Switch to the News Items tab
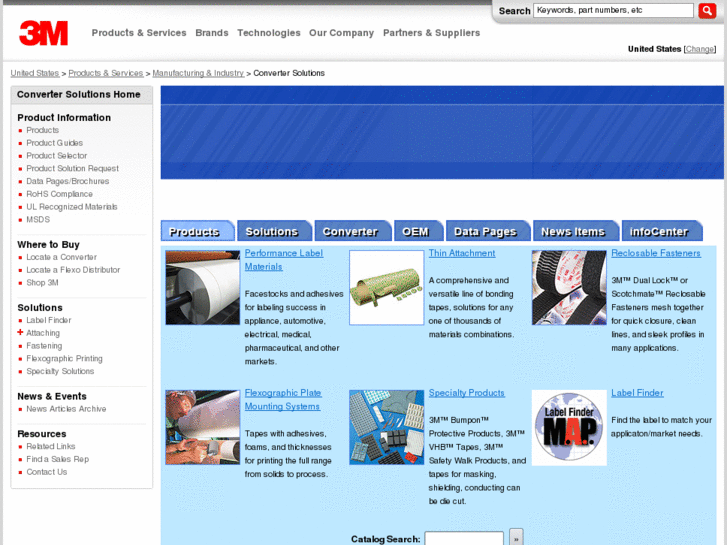The height and width of the screenshot is (545, 727). click(576, 231)
